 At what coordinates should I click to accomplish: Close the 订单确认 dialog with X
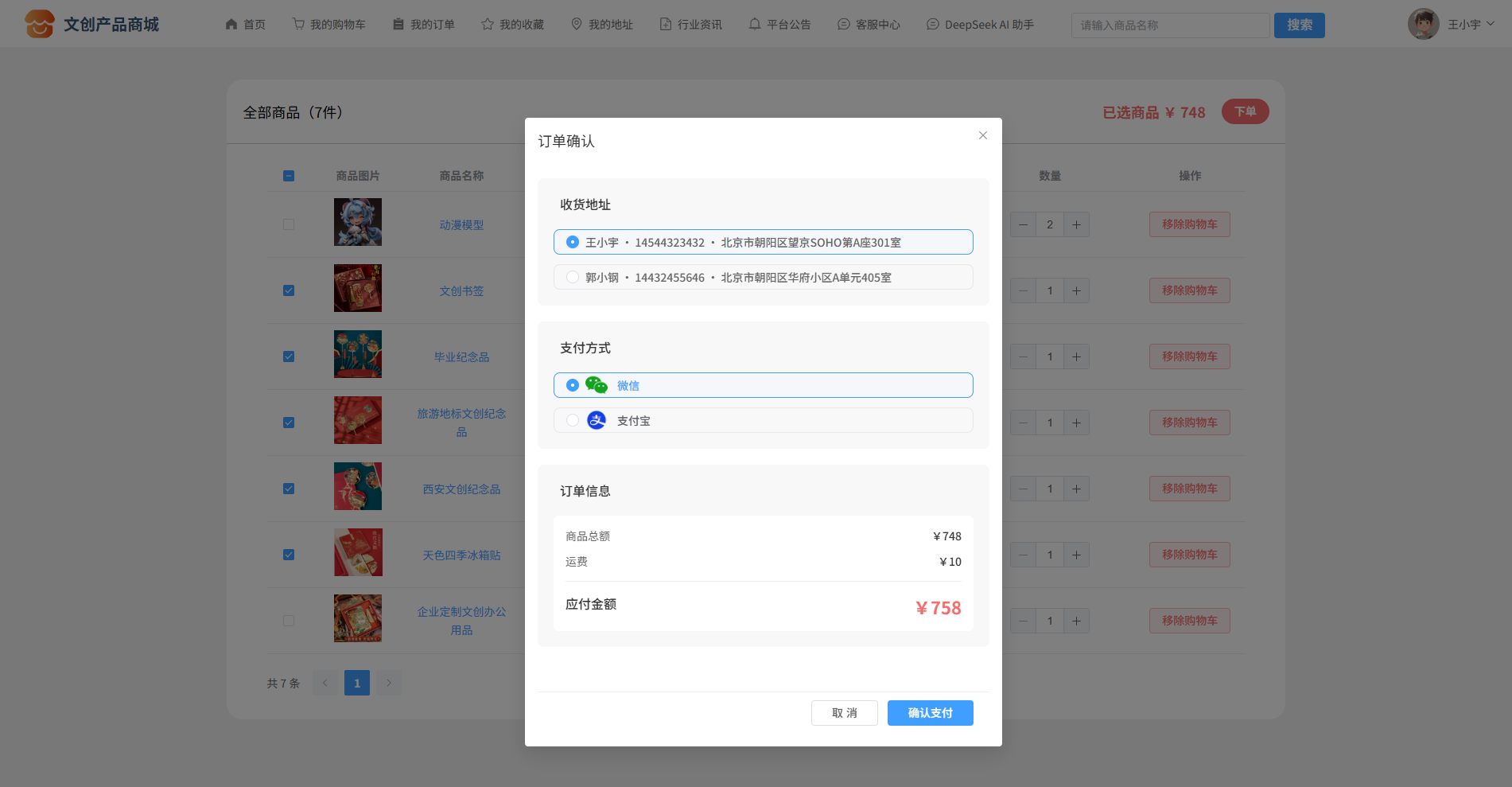point(982,135)
